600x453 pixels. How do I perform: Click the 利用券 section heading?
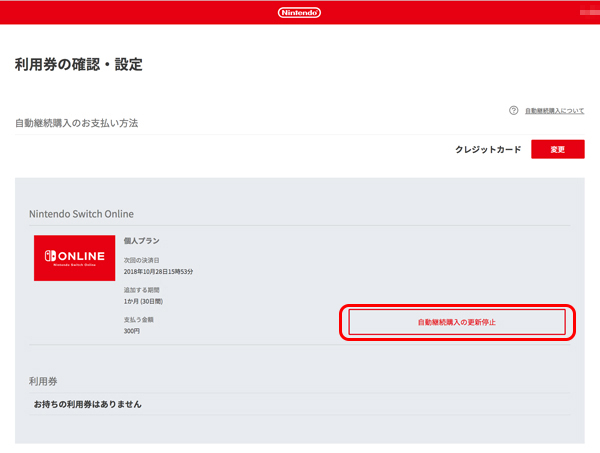[43, 381]
